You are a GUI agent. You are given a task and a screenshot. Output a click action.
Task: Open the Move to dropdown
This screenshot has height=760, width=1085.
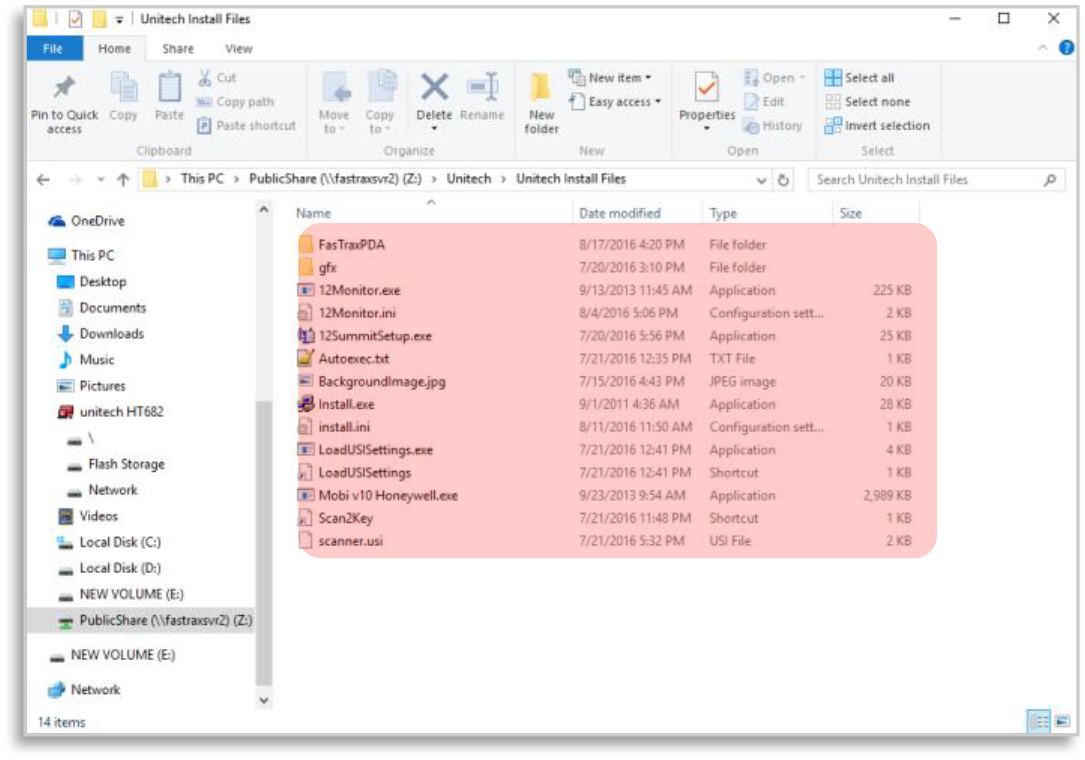(334, 129)
